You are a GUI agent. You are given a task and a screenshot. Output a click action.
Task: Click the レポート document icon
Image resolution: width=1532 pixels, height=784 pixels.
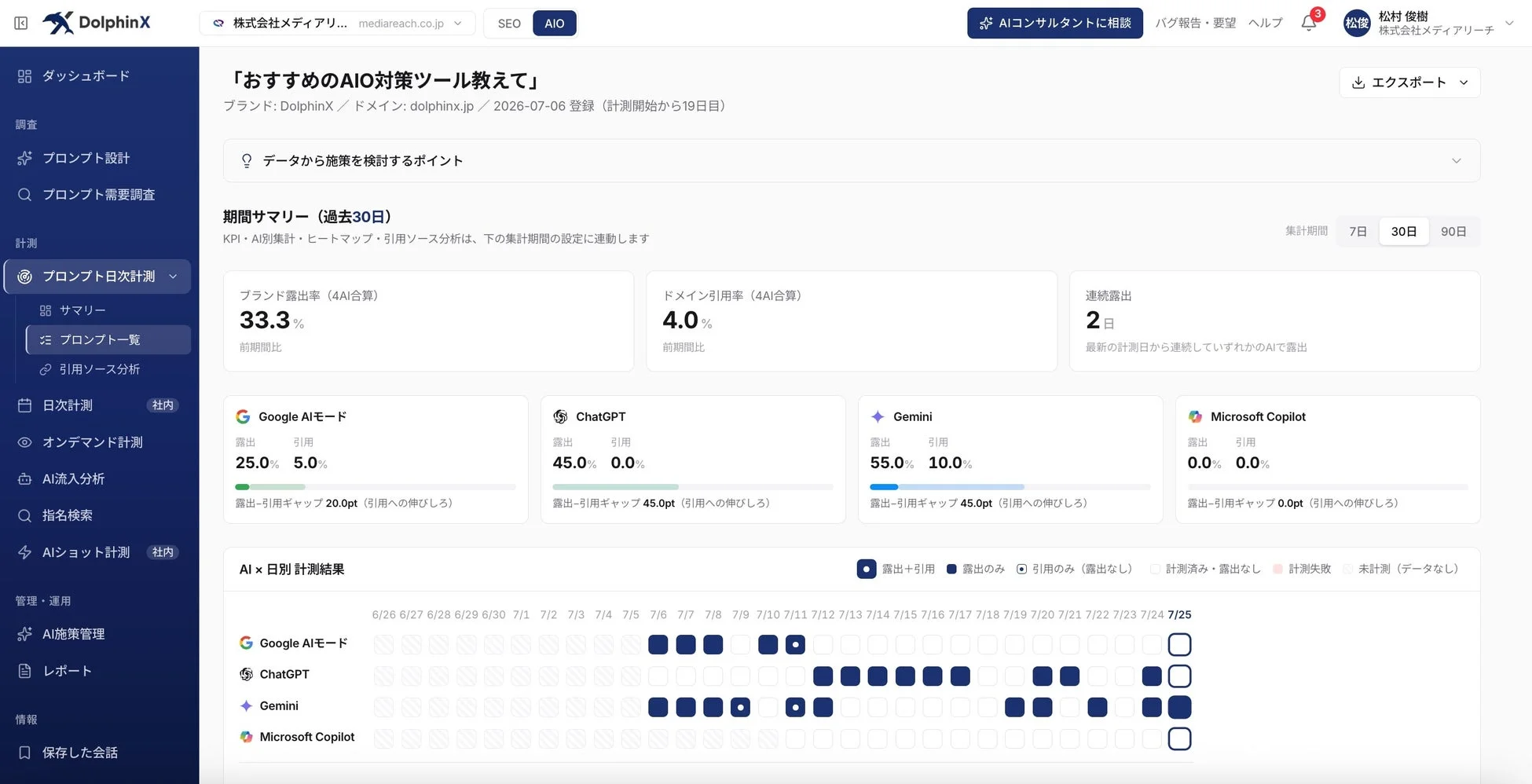pyautogui.click(x=24, y=671)
